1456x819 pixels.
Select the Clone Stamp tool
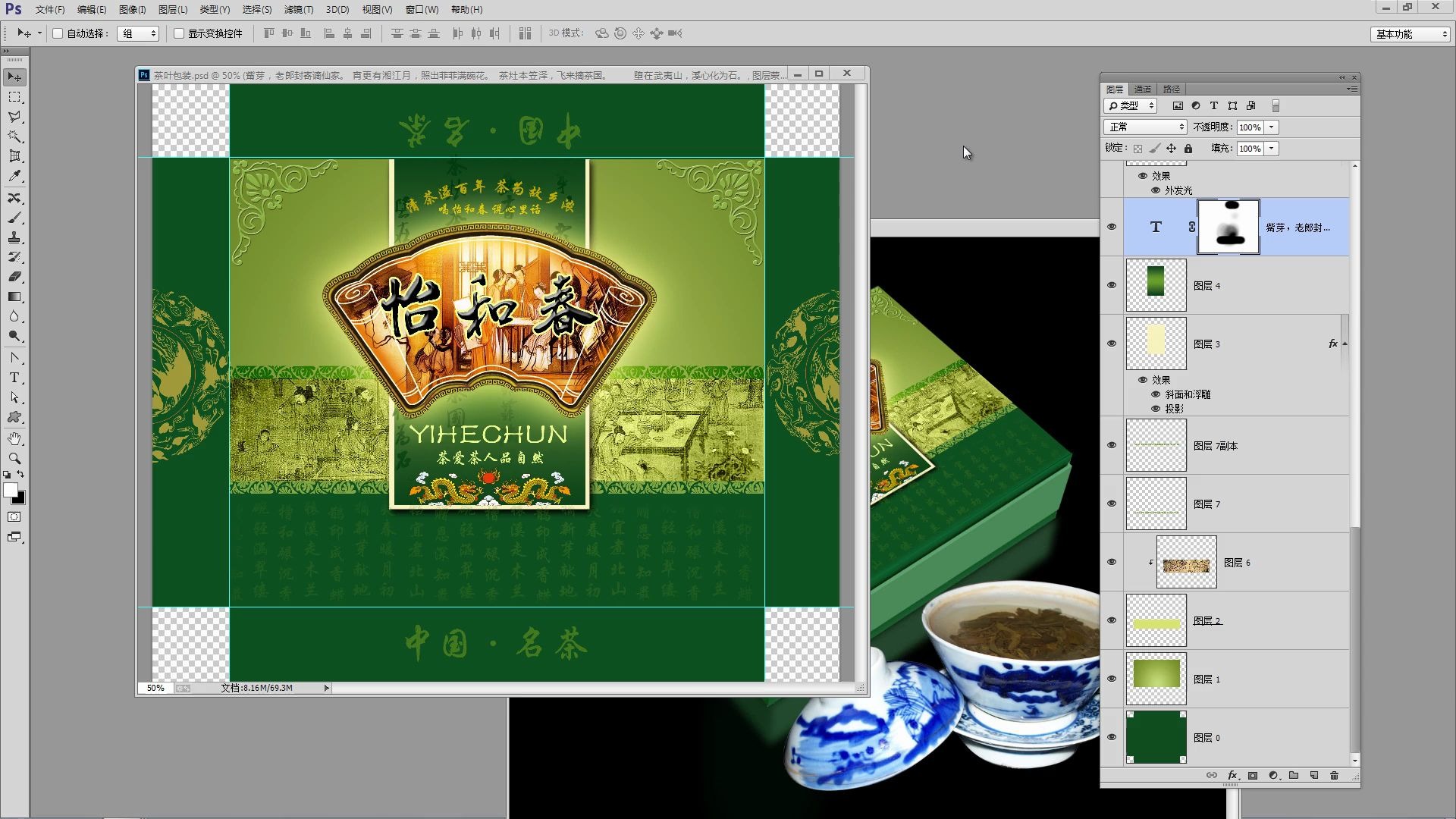point(14,237)
